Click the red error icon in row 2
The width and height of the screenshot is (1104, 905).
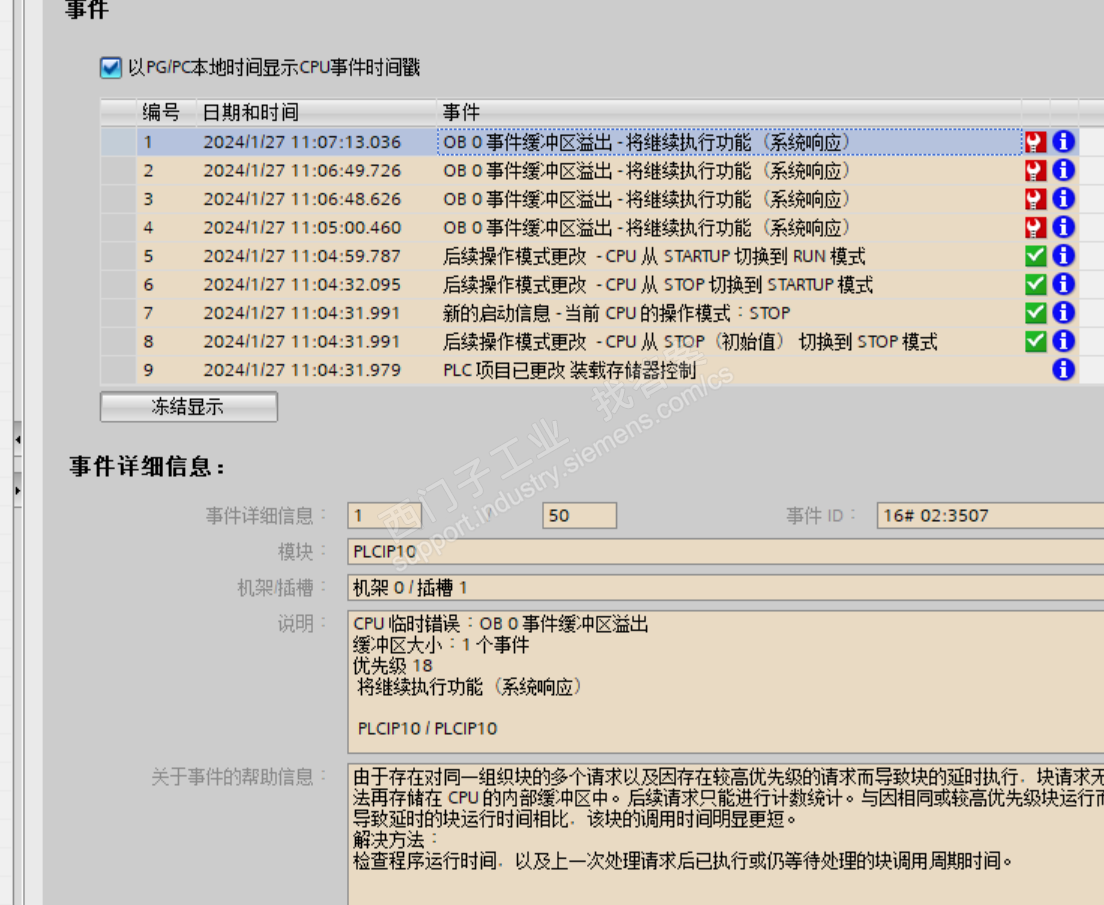[x=1035, y=170]
